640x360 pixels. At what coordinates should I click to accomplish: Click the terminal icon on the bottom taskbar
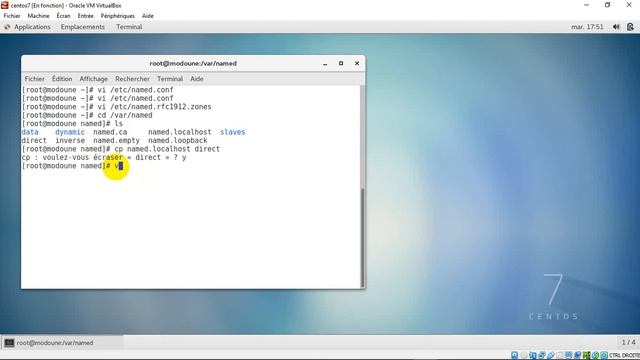[9, 343]
